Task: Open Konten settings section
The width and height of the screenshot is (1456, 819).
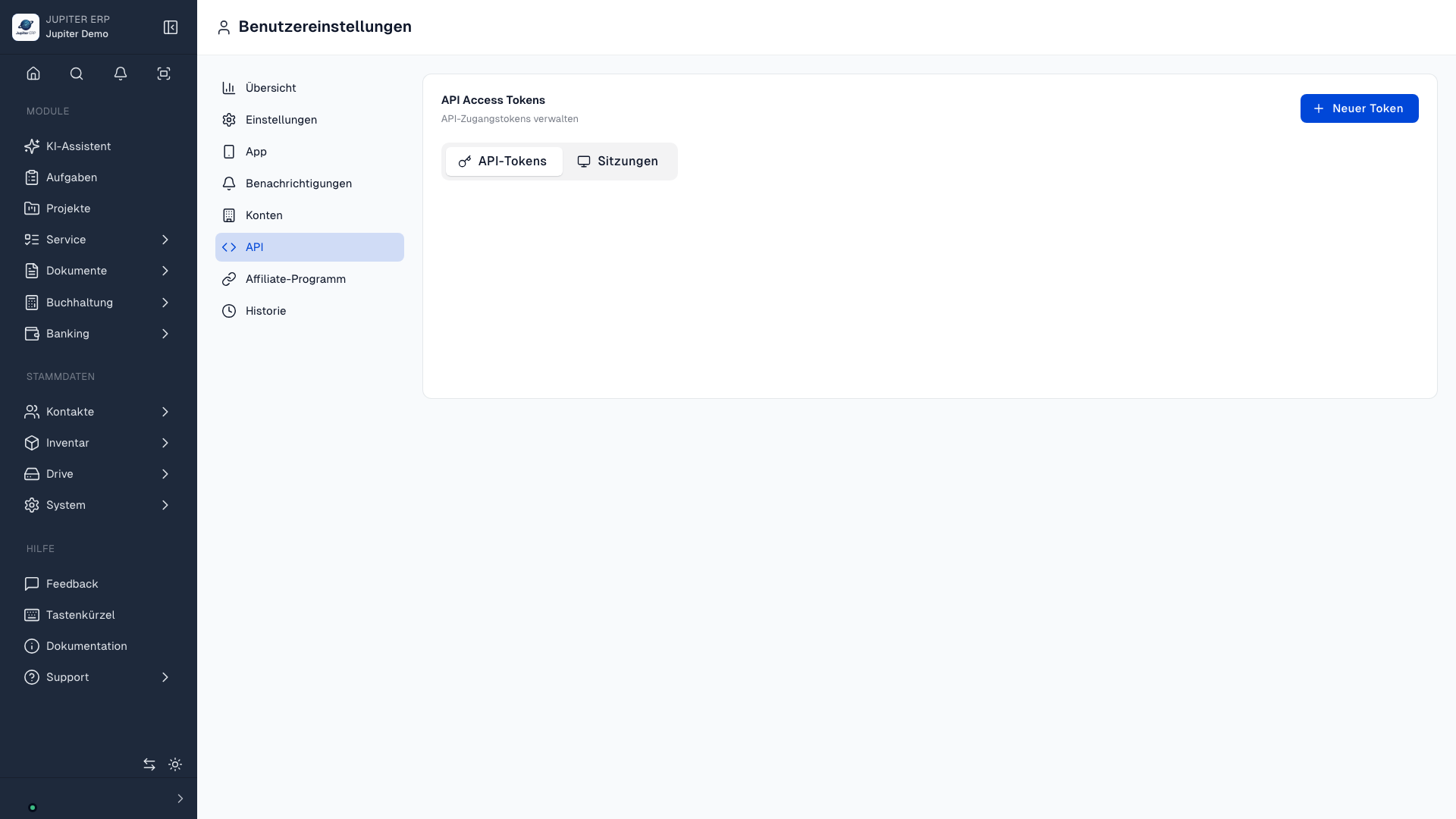Action: pyautogui.click(x=309, y=215)
